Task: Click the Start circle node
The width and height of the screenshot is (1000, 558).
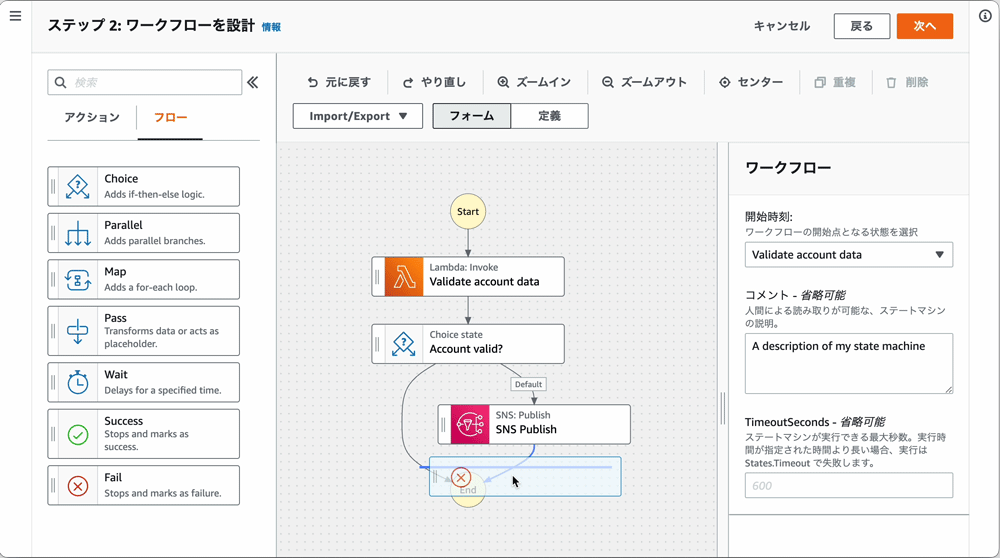Action: [467, 212]
